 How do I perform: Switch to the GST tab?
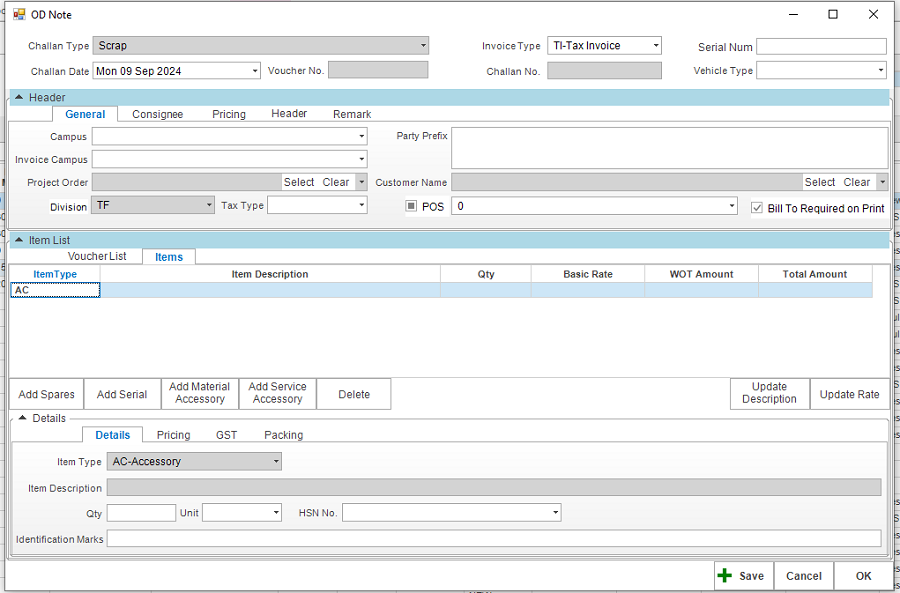[226, 435]
